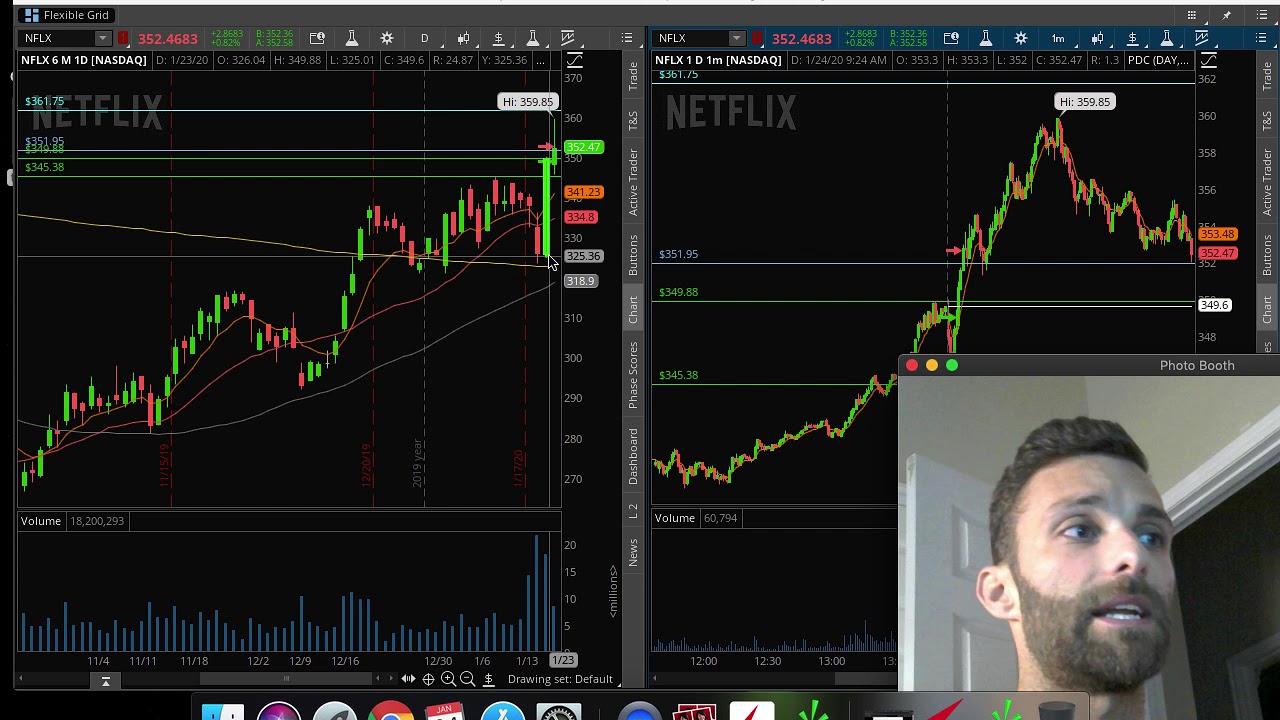This screenshot has width=1280, height=720.
Task: Open the L2 sidebar tab
Action: (633, 511)
